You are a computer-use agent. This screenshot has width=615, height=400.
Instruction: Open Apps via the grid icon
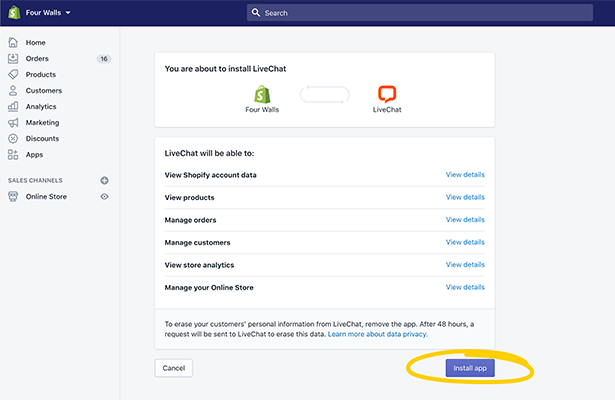tap(13, 155)
